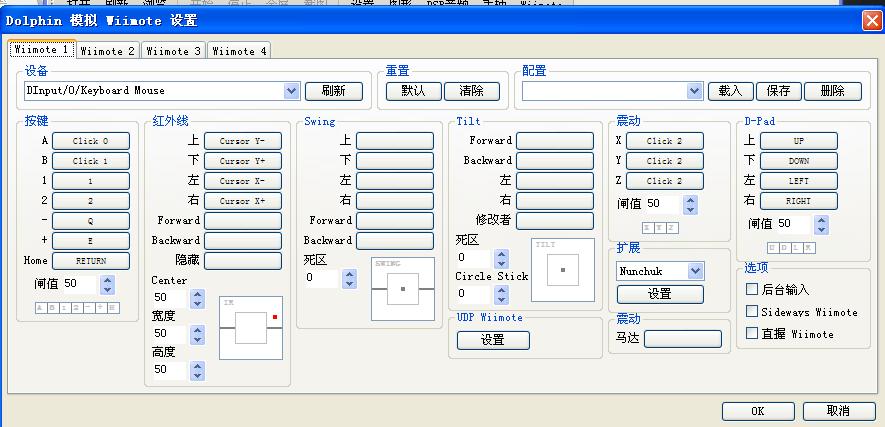Click the 震动 阈值 threshold stepper
The image size is (885, 427).
point(690,204)
